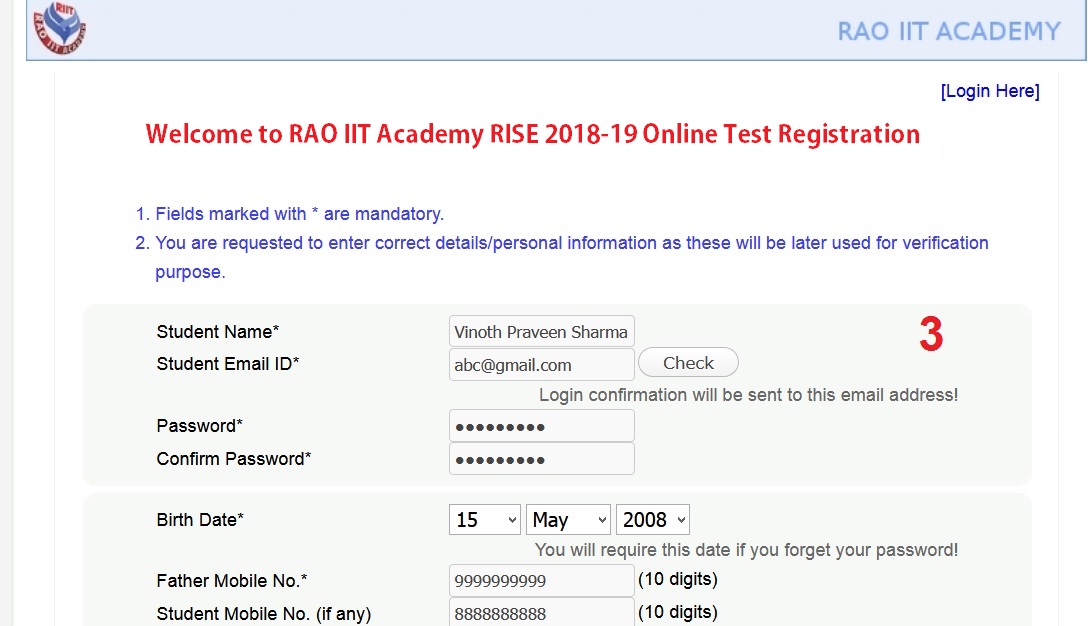Viewport: 1088px width, 626px height.
Task: Click the Birth Date* label
Action: [x=201, y=520]
